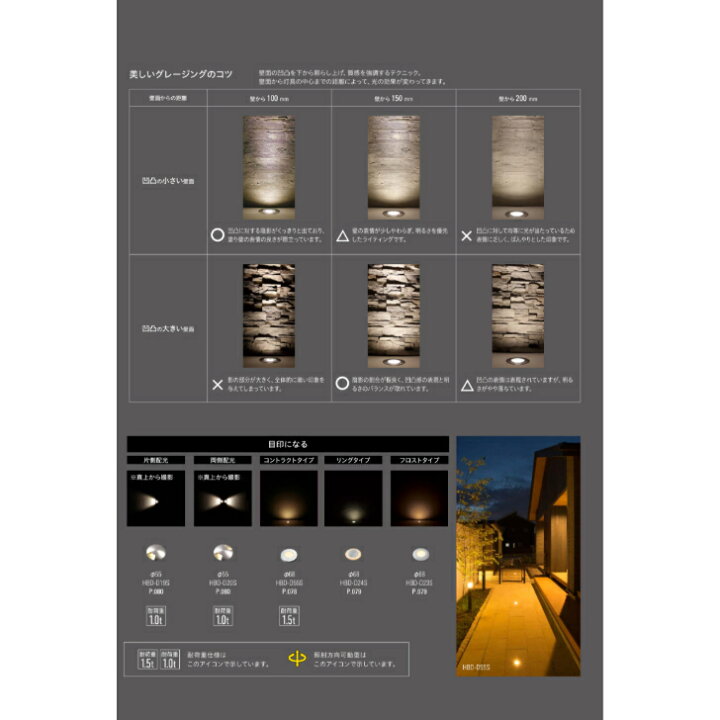
Task: Click the triangle rating mark under the 200 mm stone-wall photo
Action: coord(467,385)
